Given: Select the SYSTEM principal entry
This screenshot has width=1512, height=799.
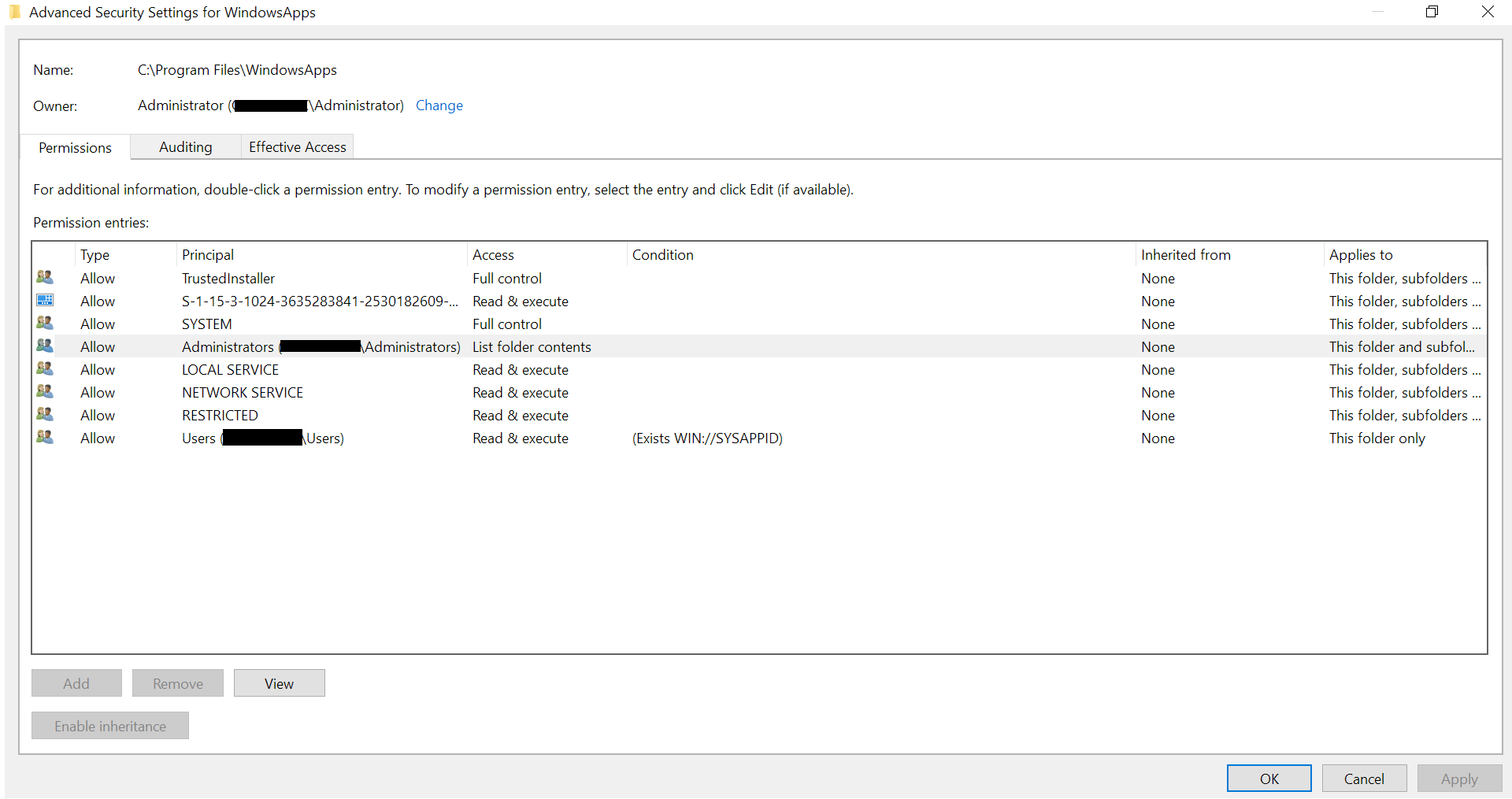Looking at the screenshot, I should click(x=206, y=324).
